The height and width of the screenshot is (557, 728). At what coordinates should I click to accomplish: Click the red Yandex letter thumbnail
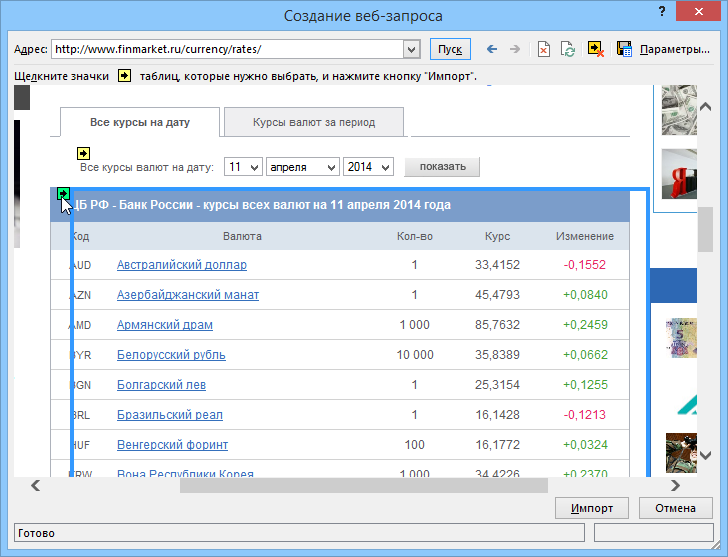(679, 174)
